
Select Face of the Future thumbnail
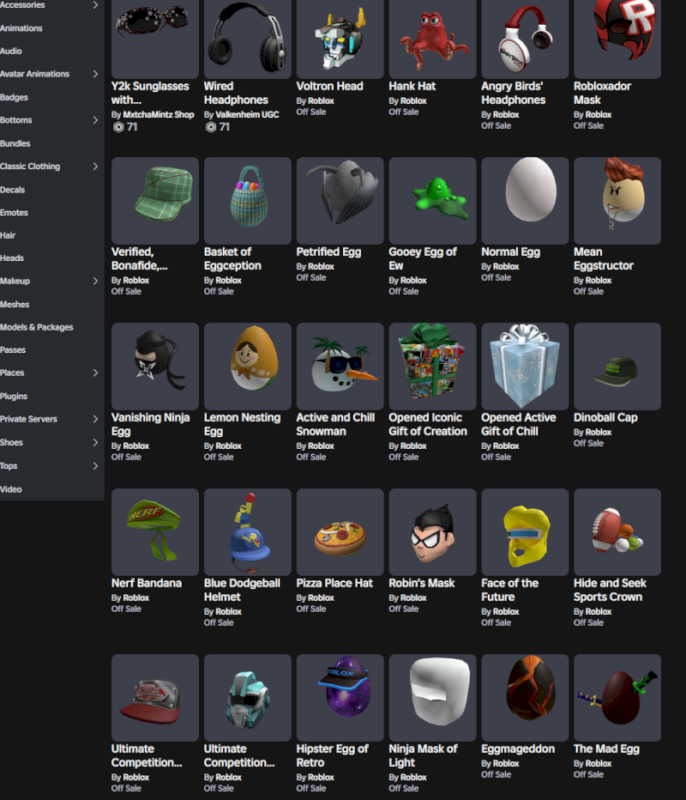(525, 532)
